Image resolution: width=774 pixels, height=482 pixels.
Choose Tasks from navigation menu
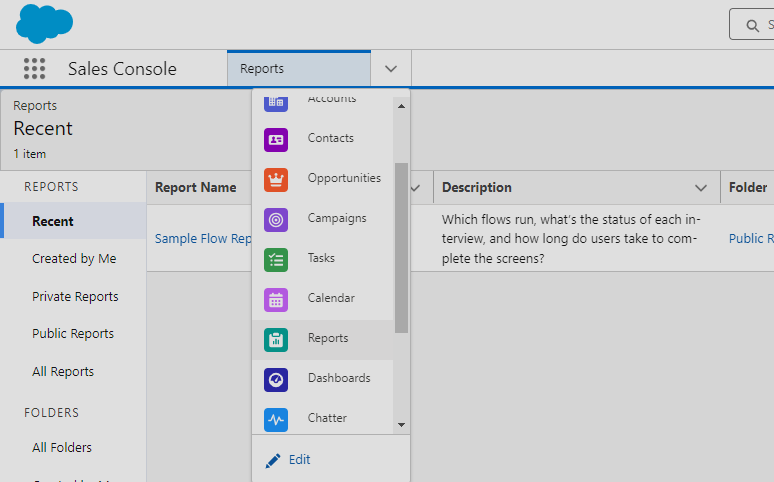pyautogui.click(x=321, y=258)
